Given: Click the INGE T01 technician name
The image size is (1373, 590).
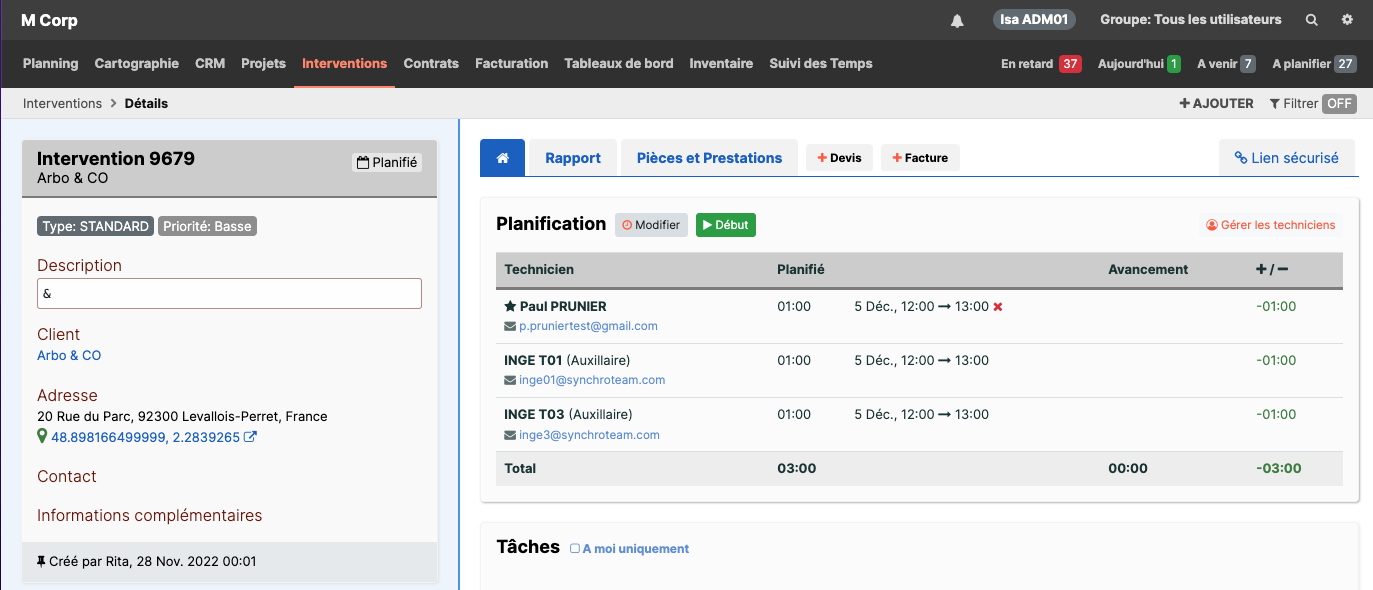Looking at the screenshot, I should point(534,360).
